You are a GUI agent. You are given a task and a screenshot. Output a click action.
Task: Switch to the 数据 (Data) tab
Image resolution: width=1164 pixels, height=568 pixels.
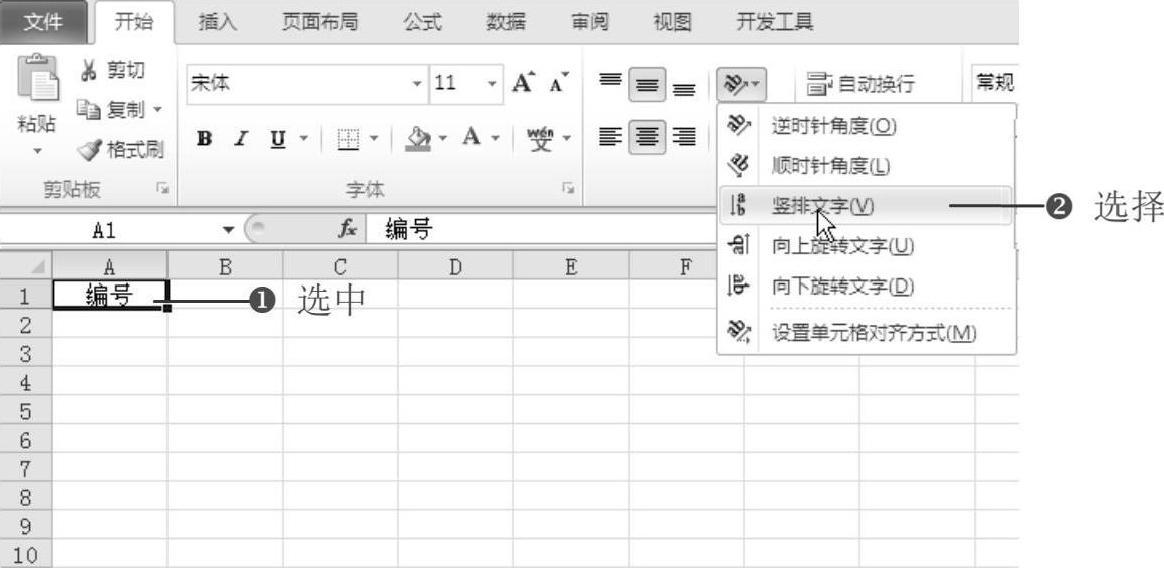(506, 22)
